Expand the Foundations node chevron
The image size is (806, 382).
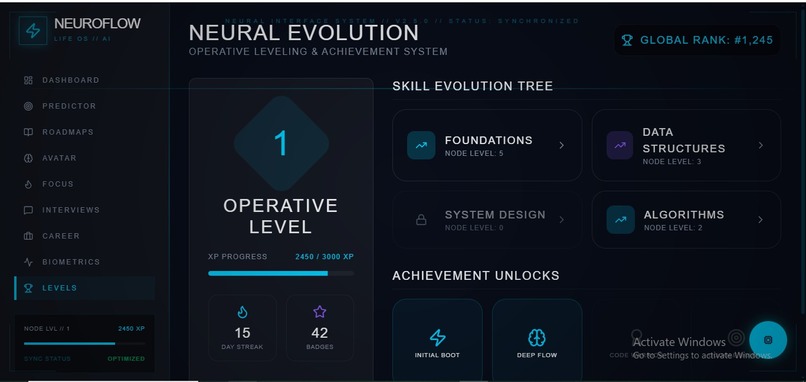click(x=561, y=145)
